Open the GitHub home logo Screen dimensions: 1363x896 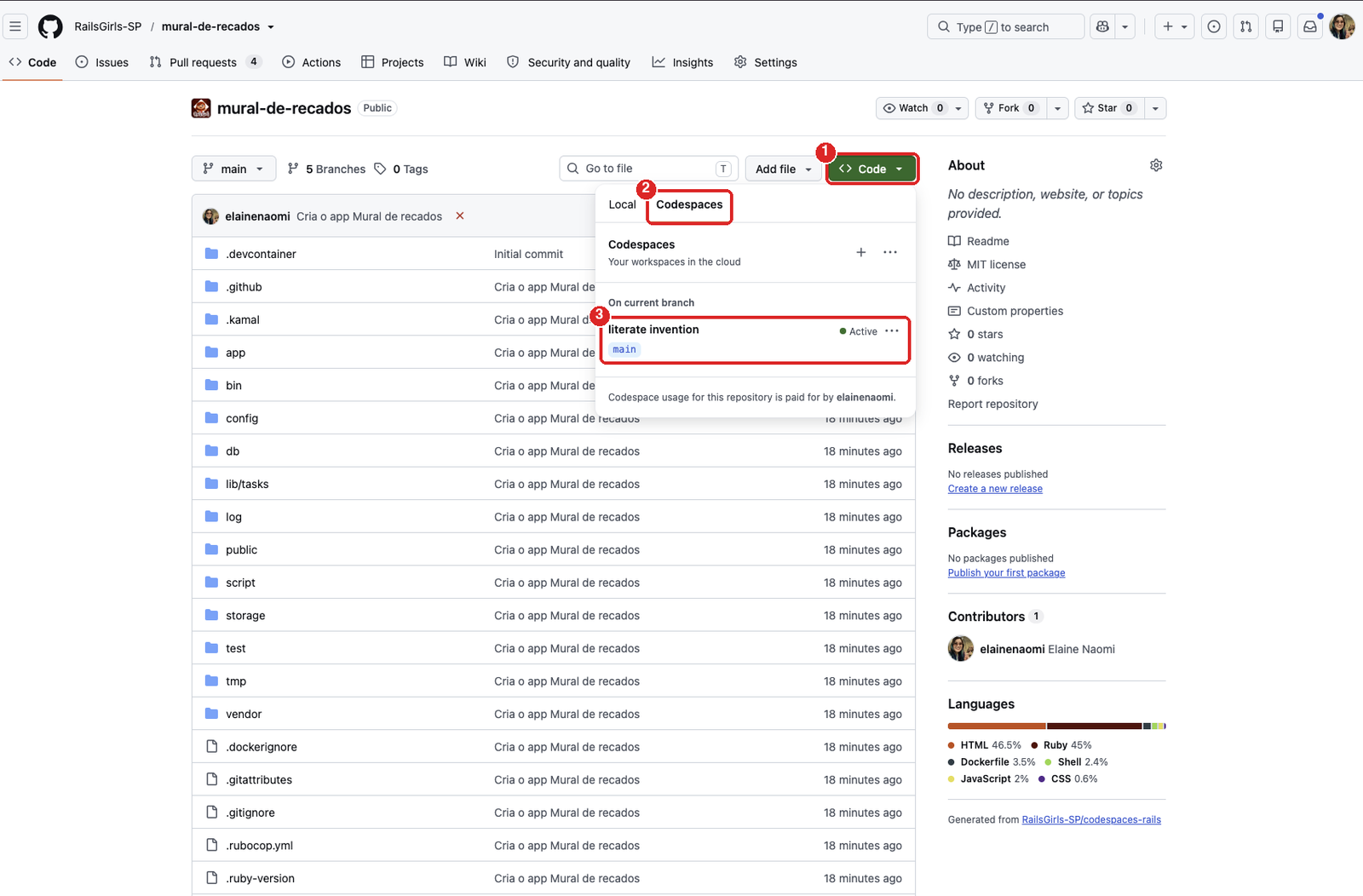coord(50,26)
